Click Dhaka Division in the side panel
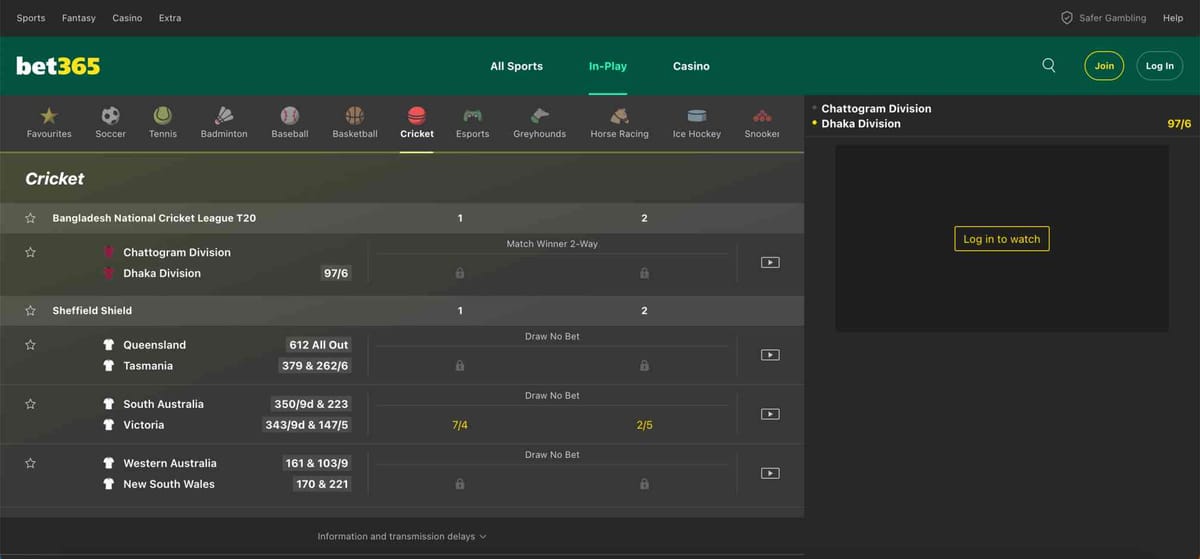Viewport: 1200px width, 559px height. tap(861, 124)
